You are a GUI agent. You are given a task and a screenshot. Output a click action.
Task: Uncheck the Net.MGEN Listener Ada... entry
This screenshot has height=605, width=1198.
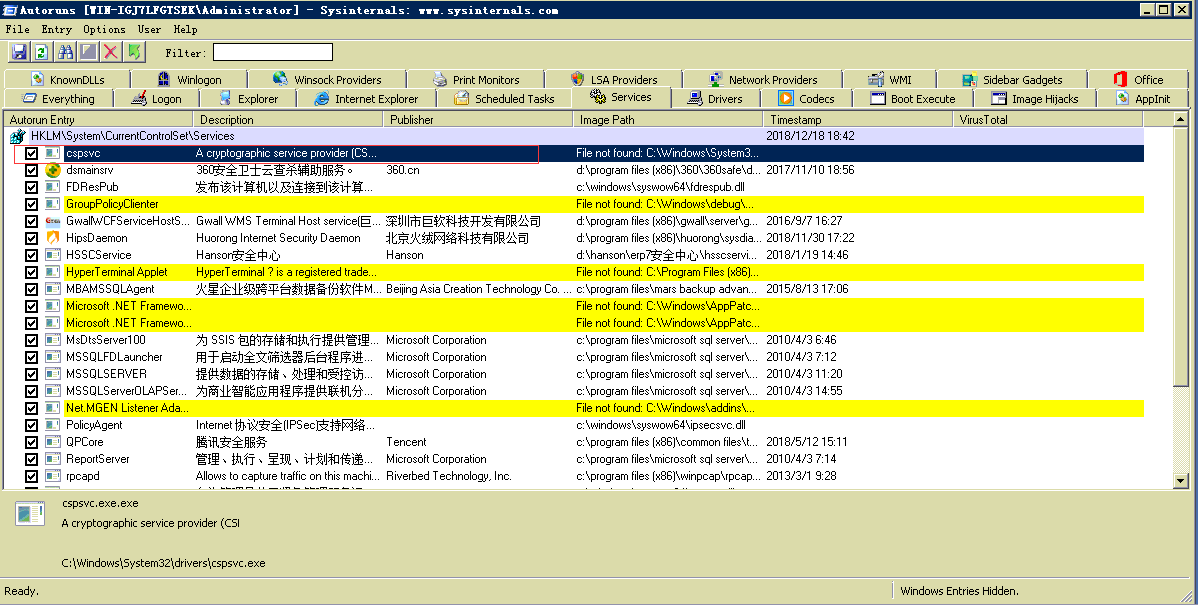point(31,408)
